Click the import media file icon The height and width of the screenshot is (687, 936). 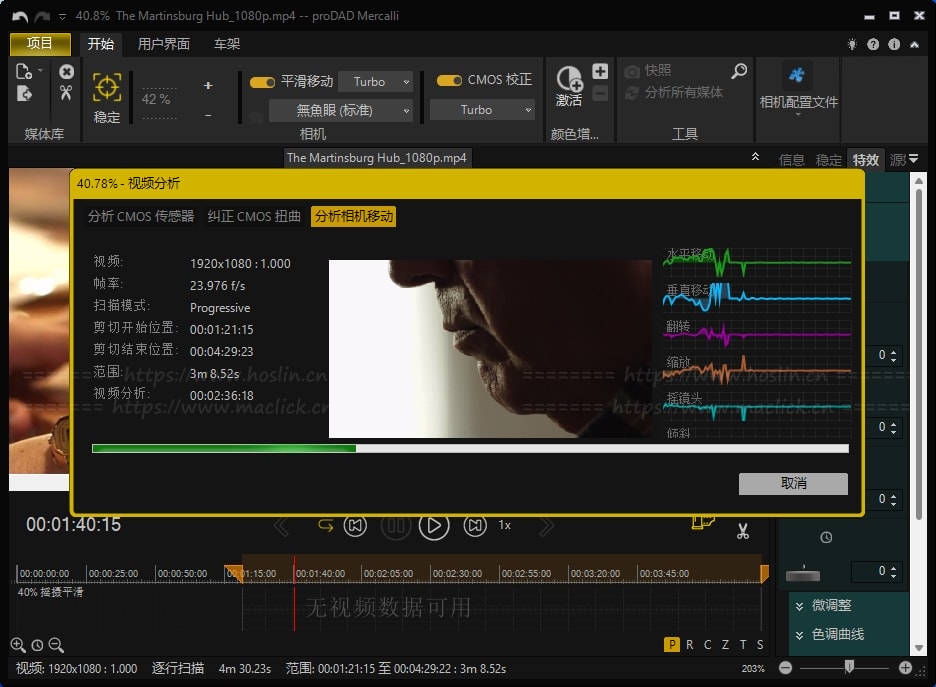pyautogui.click(x=24, y=71)
